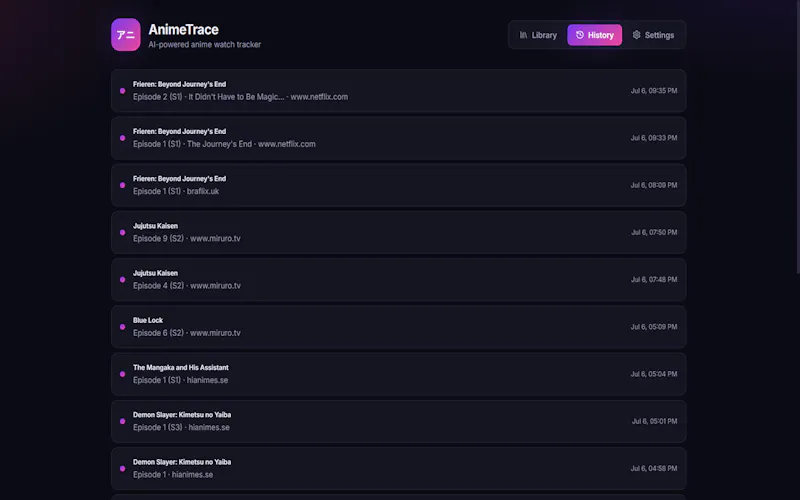Click the Jul 6, 04:58 PM timestamp
The height and width of the screenshot is (500, 800).
pos(654,468)
